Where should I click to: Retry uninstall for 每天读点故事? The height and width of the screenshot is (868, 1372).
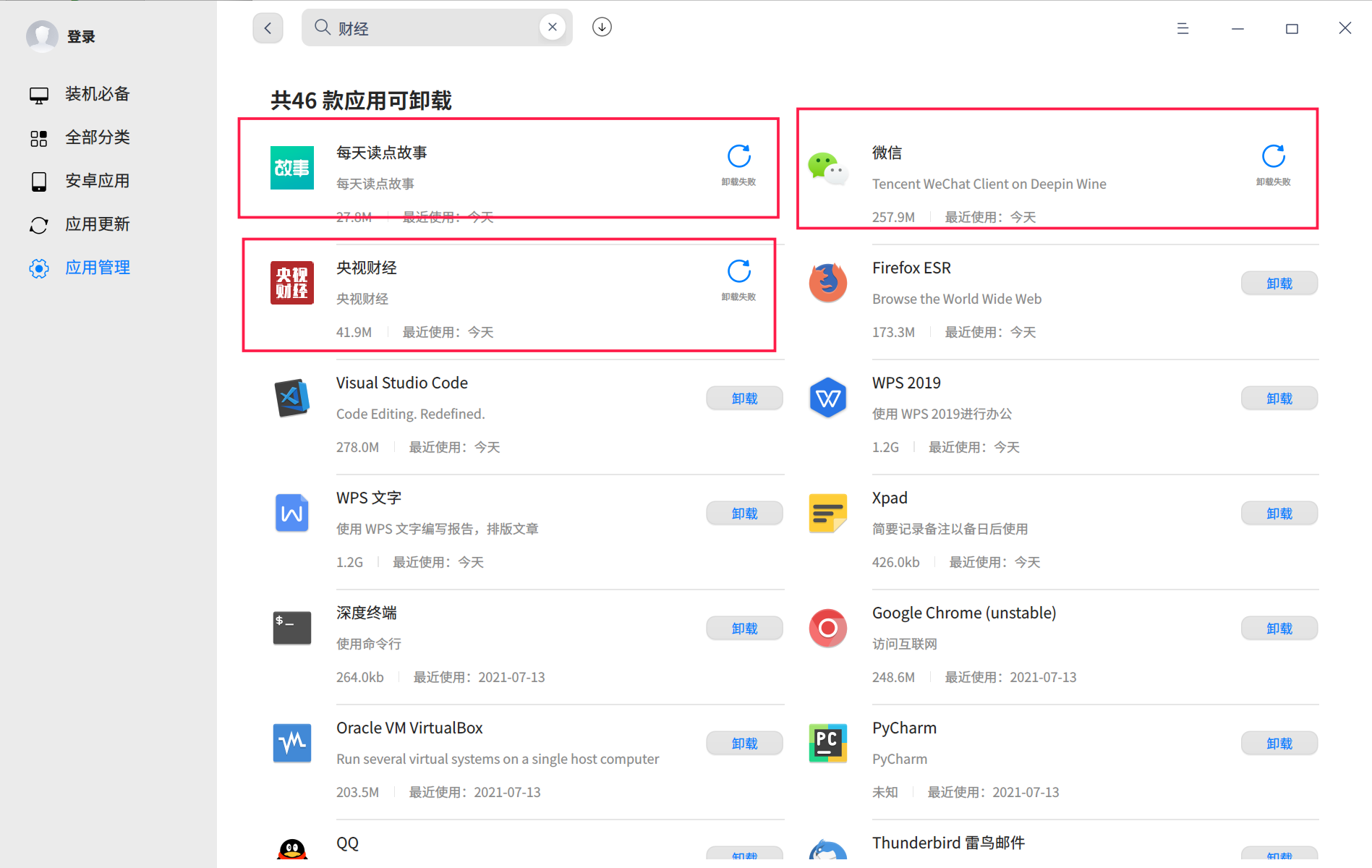[738, 156]
